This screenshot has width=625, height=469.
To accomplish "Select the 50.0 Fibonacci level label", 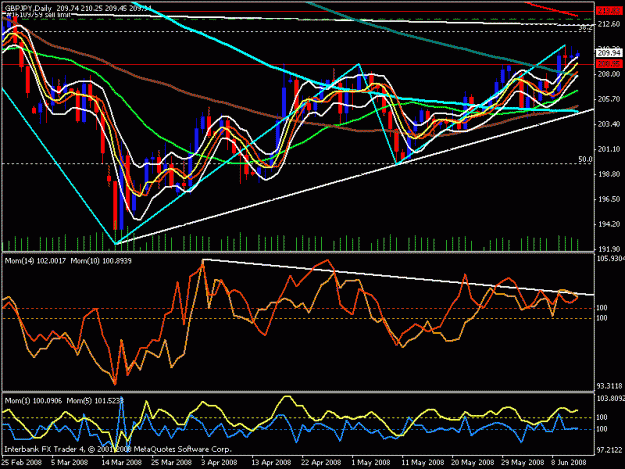I will pyautogui.click(x=586, y=159).
